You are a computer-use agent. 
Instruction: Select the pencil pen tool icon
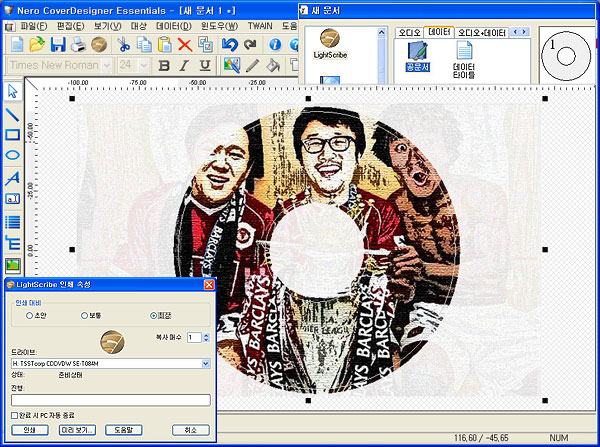(x=252, y=65)
